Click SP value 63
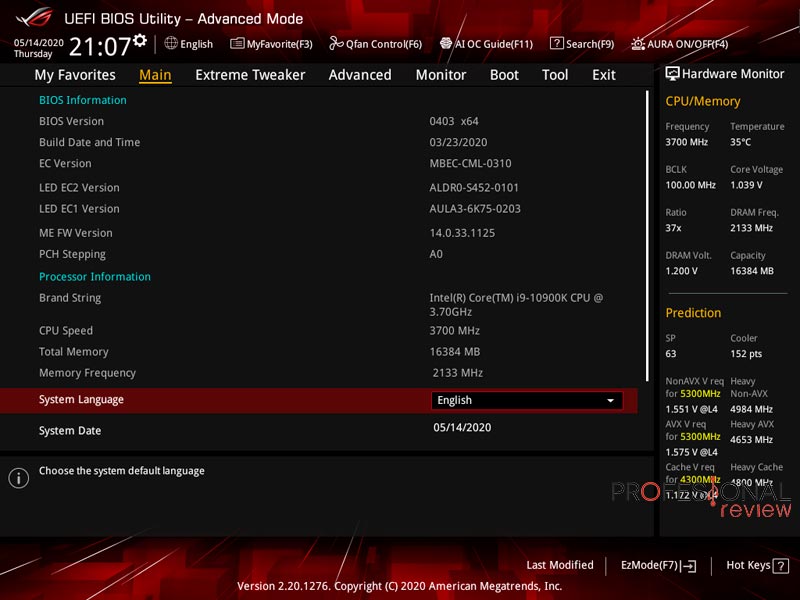The height and width of the screenshot is (600, 800). click(x=670, y=354)
